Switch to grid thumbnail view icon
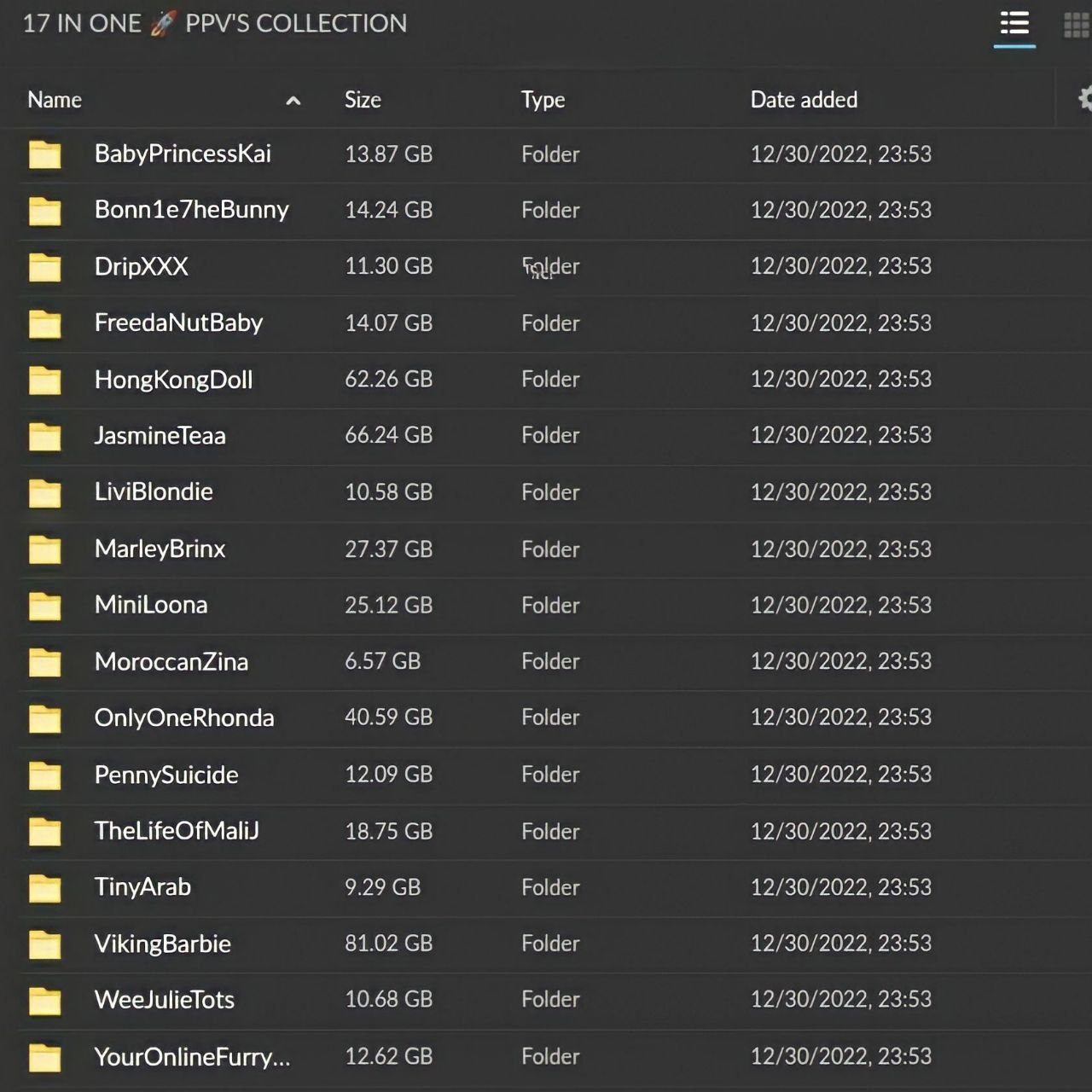 (x=1077, y=25)
